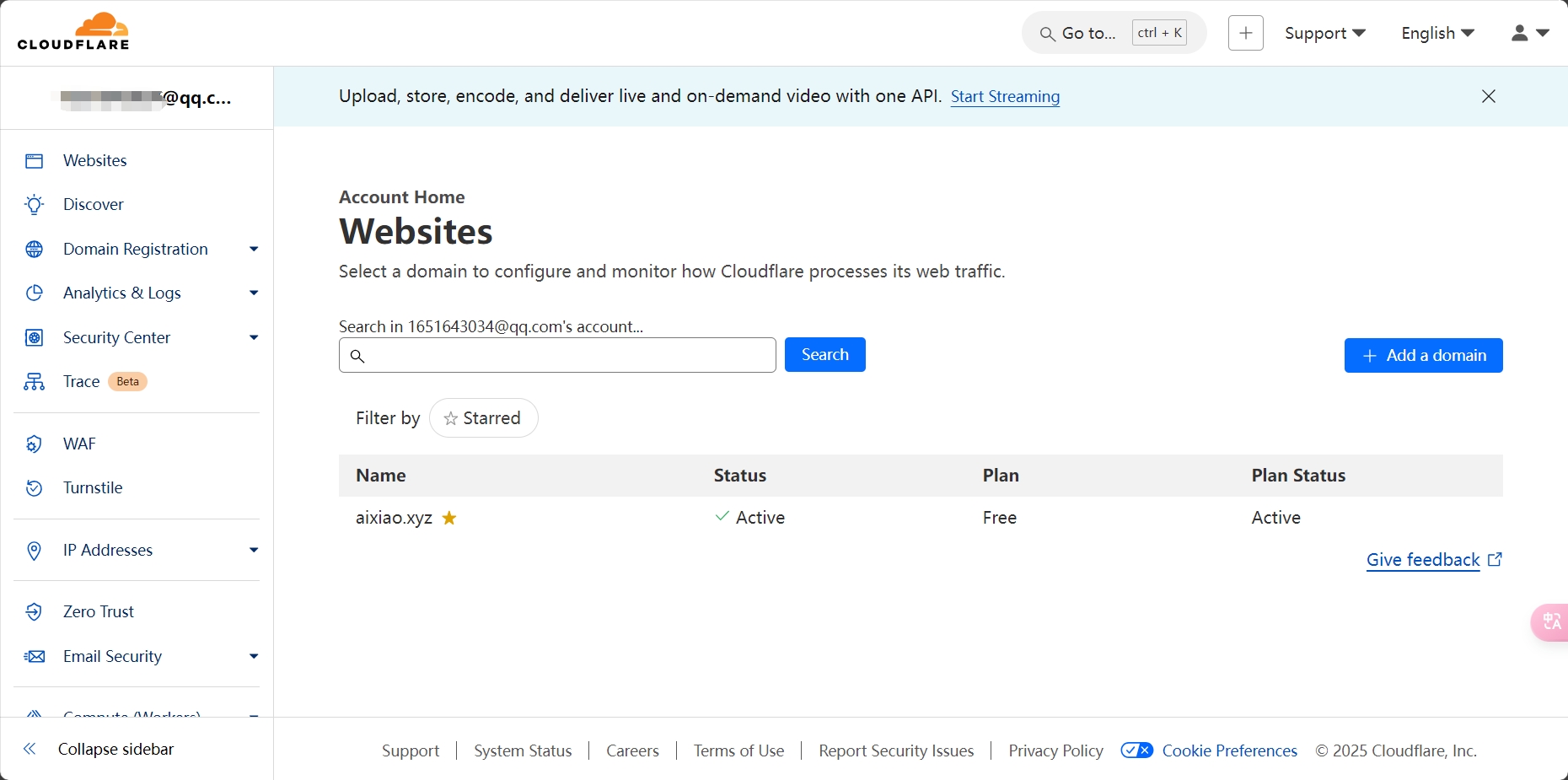Click the collapse sidebar double-chevron icon

[30, 749]
